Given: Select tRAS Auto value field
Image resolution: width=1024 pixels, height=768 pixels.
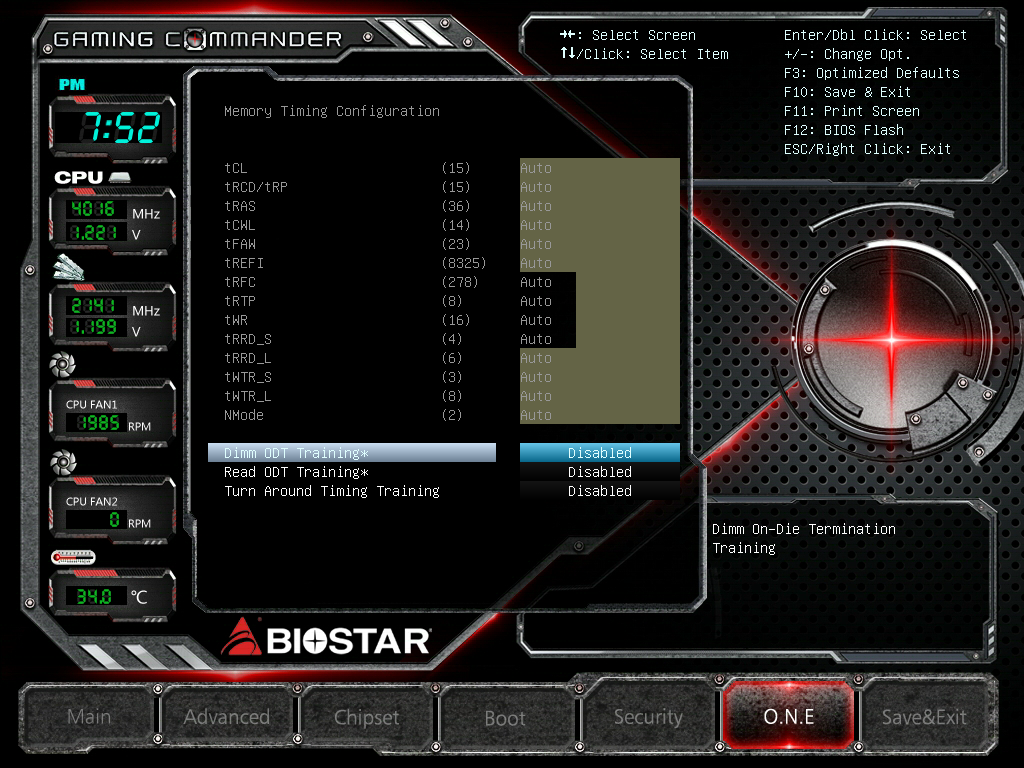Looking at the screenshot, I should click(600, 206).
